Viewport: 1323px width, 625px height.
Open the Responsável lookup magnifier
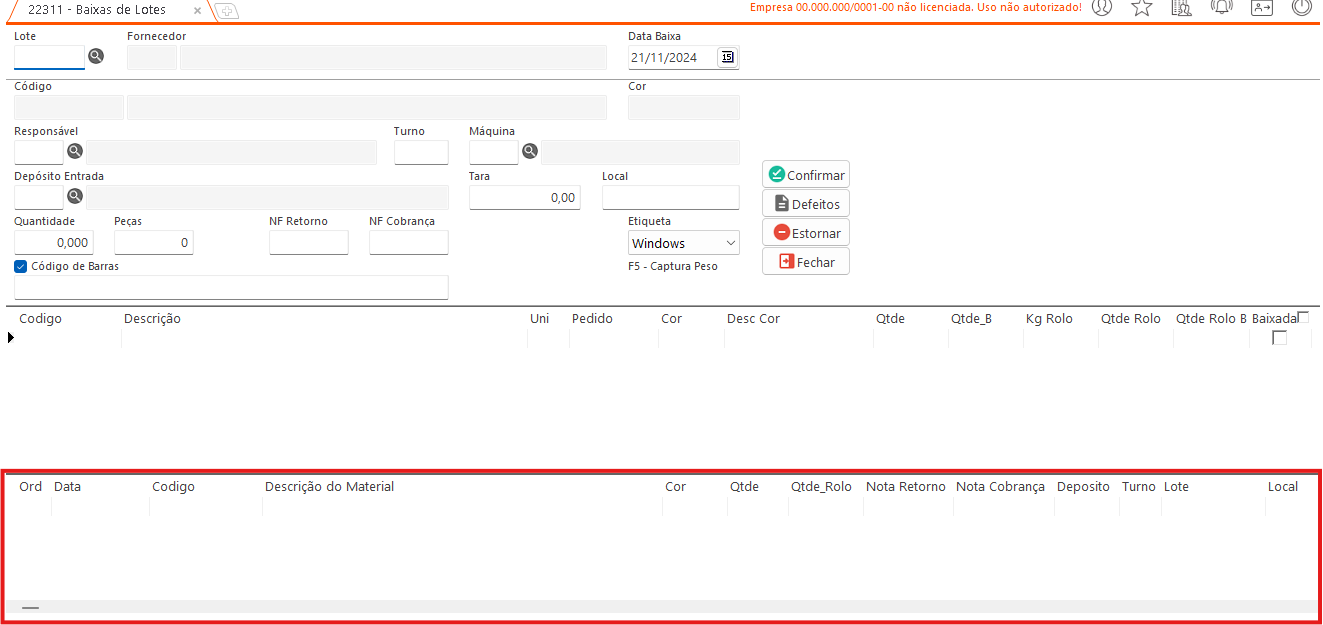click(75, 152)
